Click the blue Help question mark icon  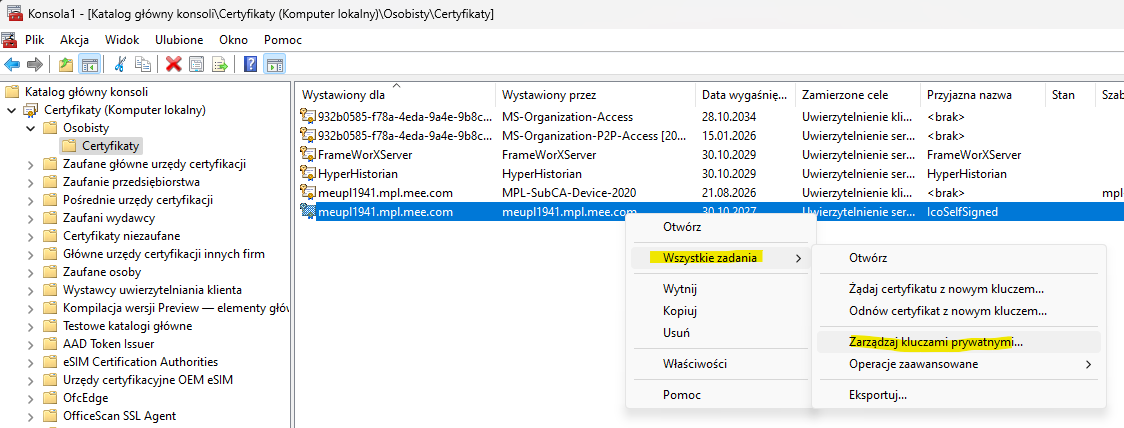250,65
